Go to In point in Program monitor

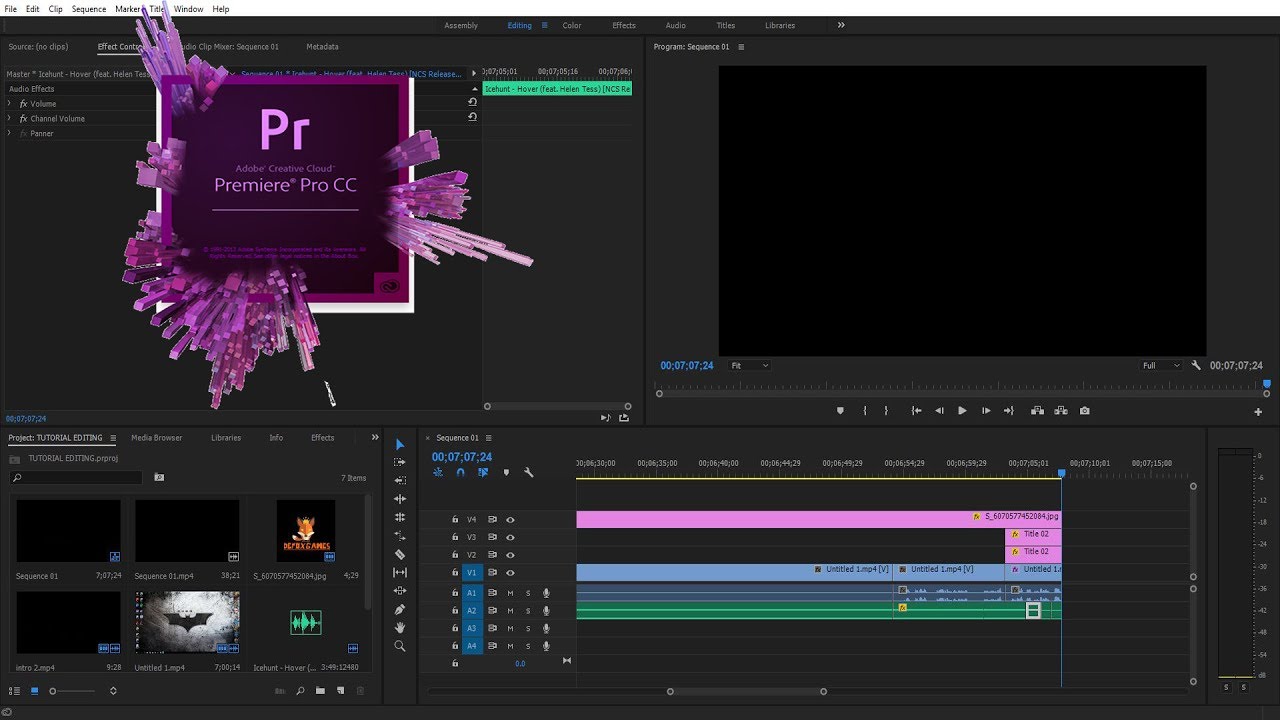pyautogui.click(x=916, y=410)
